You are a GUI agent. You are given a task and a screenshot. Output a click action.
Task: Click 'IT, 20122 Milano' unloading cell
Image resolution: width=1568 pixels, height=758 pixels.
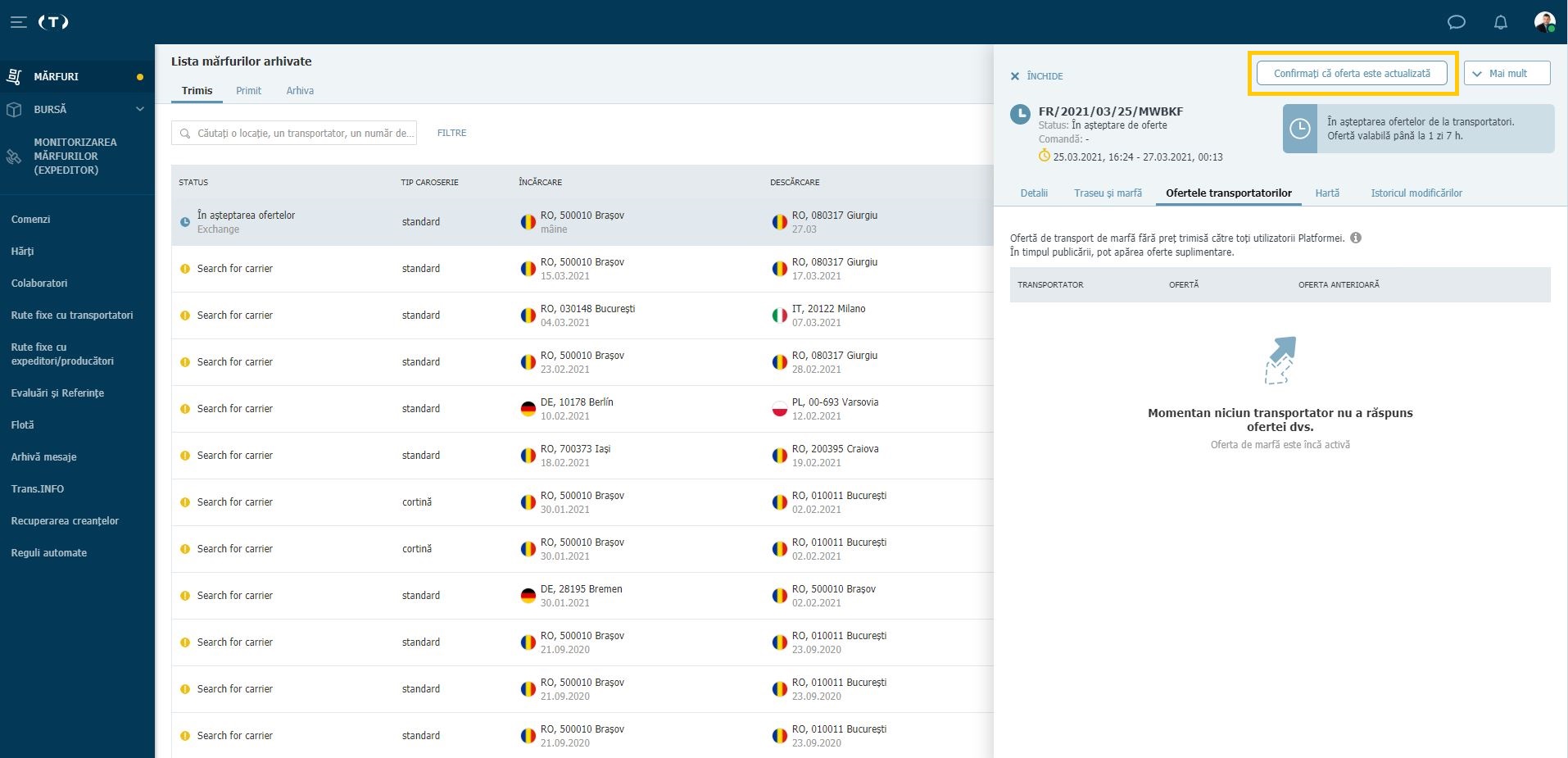click(828, 309)
